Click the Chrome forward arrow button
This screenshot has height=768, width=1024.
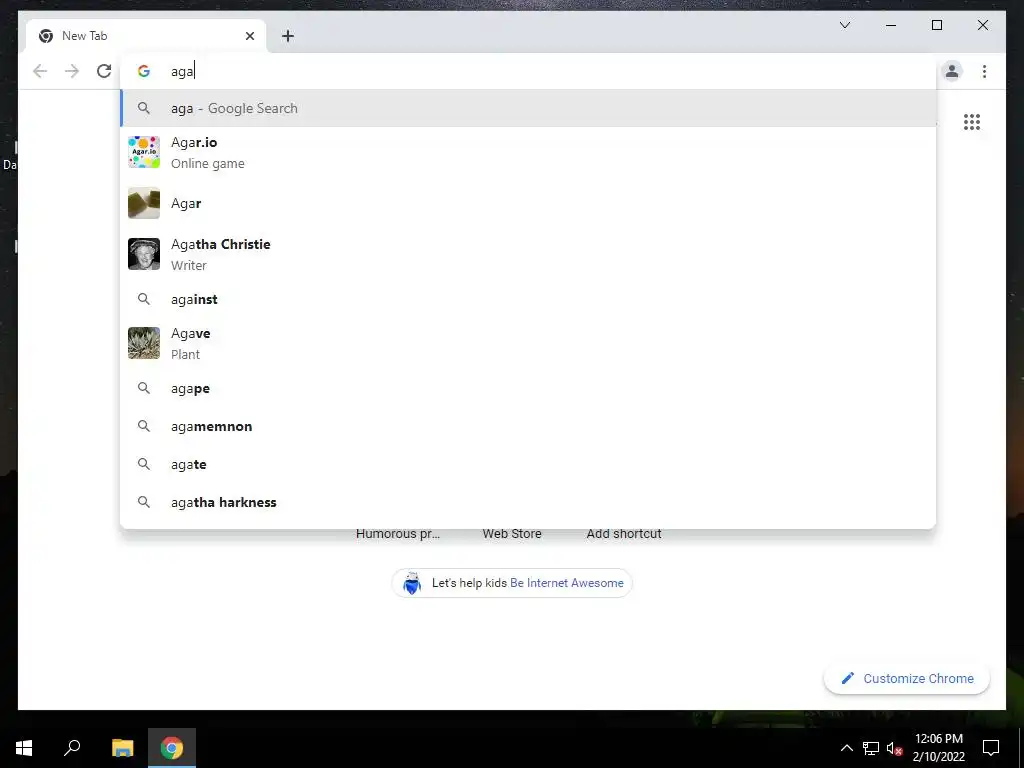pos(72,71)
